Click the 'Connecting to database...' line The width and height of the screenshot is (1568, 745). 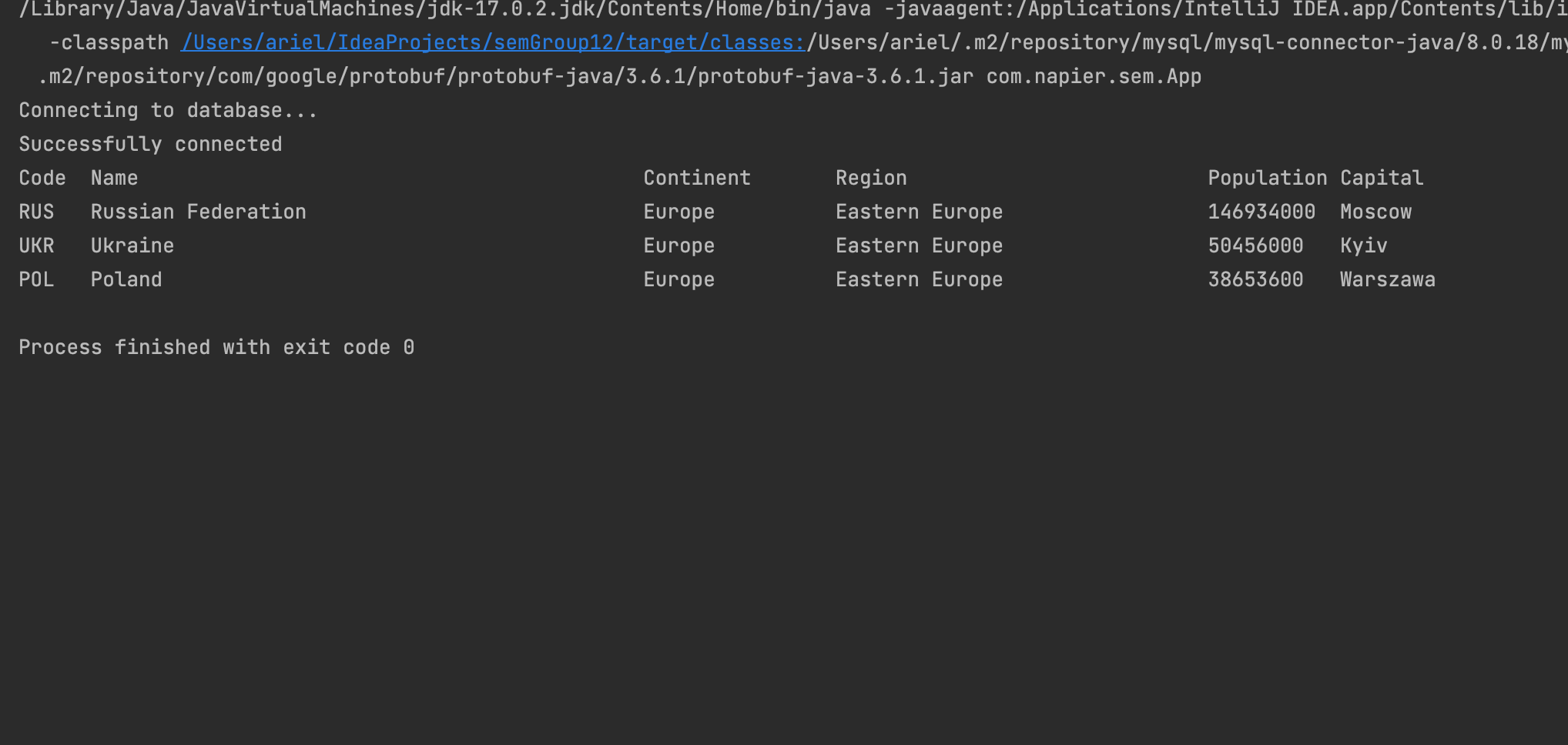[168, 110]
